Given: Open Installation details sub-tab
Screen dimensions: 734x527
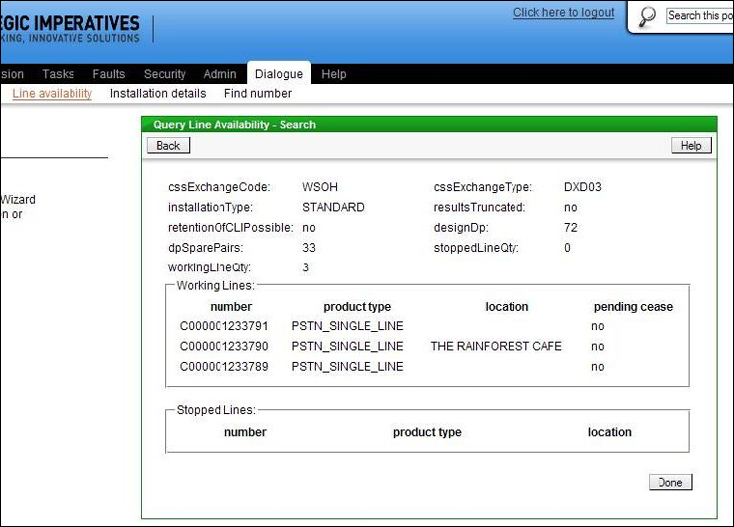Looking at the screenshot, I should tap(158, 94).
